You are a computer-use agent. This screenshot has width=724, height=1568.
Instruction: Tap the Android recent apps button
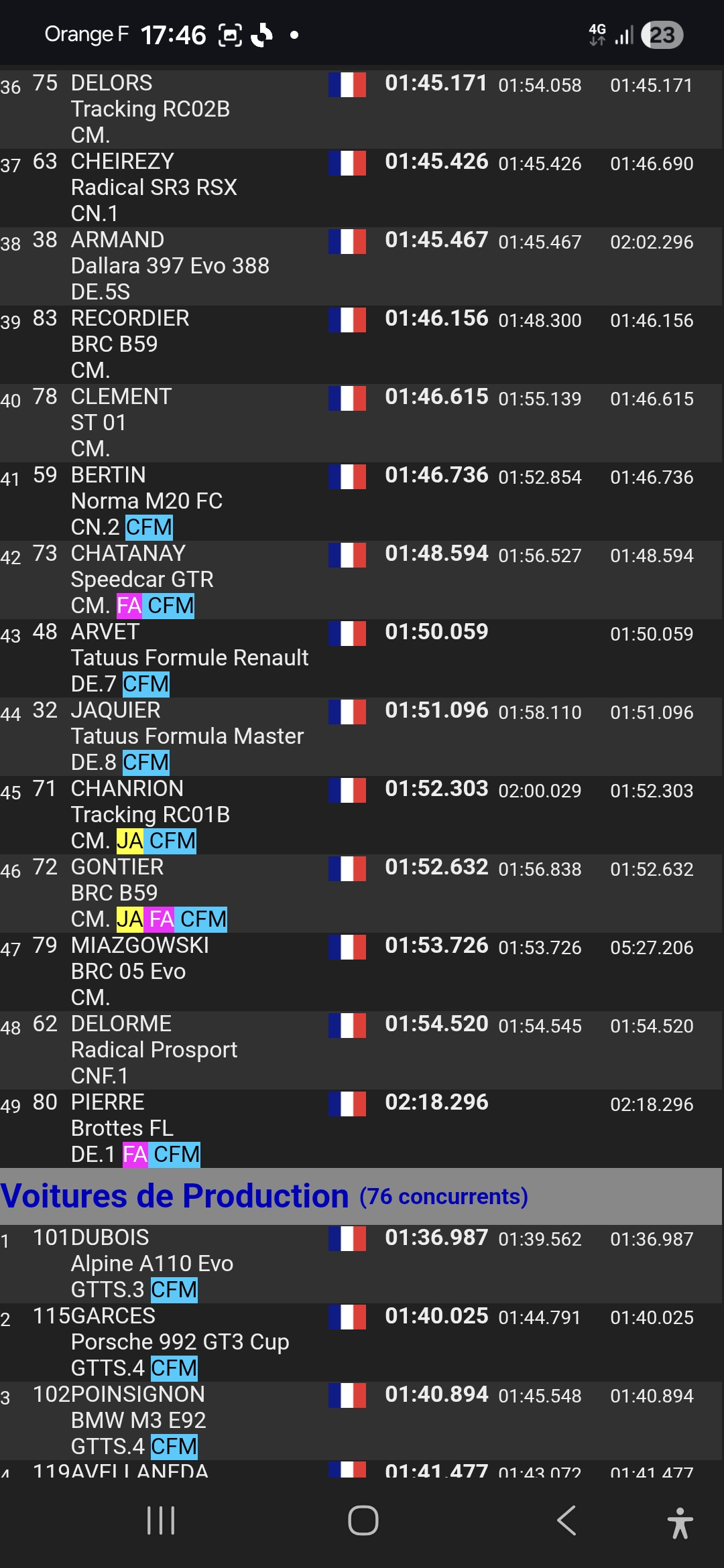(x=161, y=1520)
